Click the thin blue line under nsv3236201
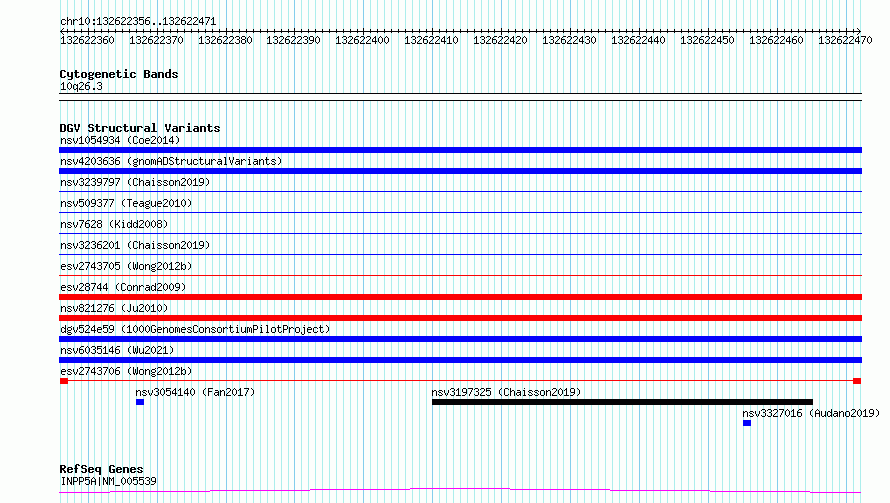This screenshot has height=503, width=890. click(460, 255)
